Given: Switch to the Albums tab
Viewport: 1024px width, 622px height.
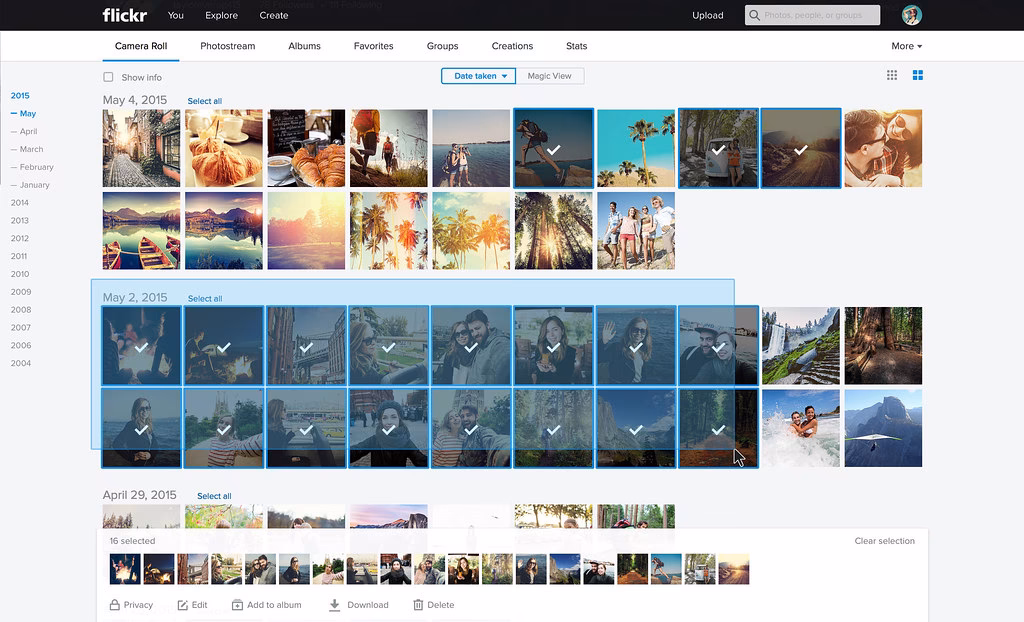Looking at the screenshot, I should pos(304,46).
